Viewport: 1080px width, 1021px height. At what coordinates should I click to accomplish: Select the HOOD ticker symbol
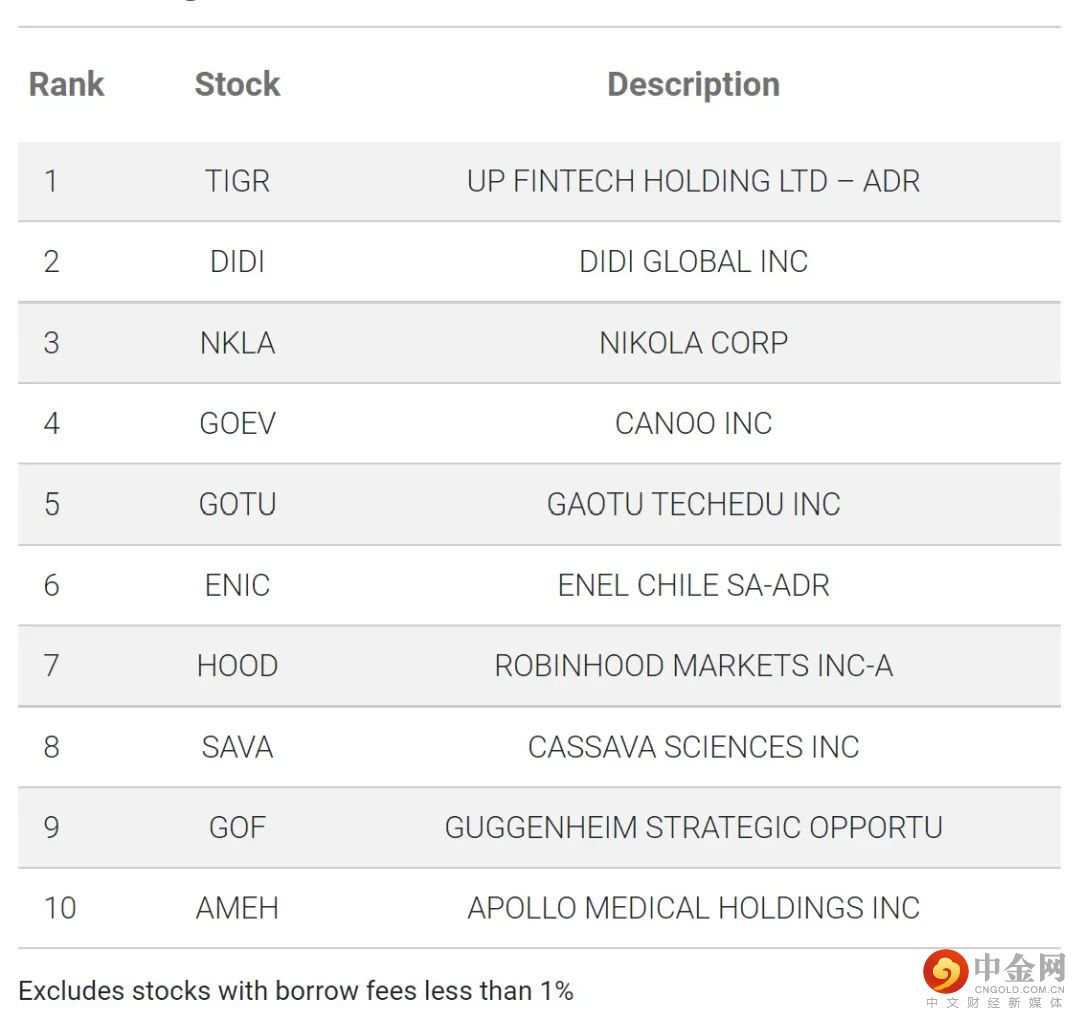coord(237,666)
